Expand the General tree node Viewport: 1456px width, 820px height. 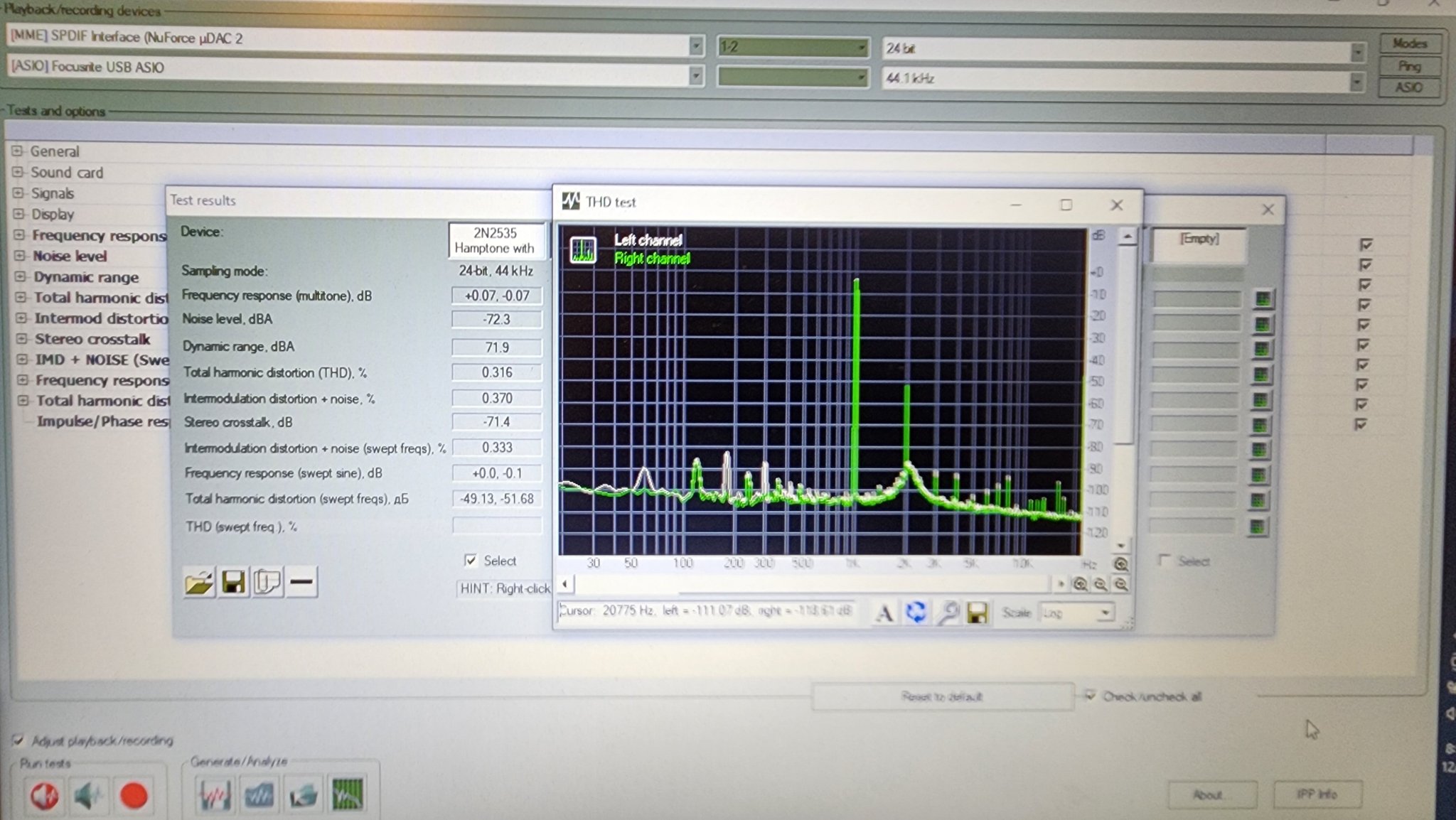tap(17, 151)
